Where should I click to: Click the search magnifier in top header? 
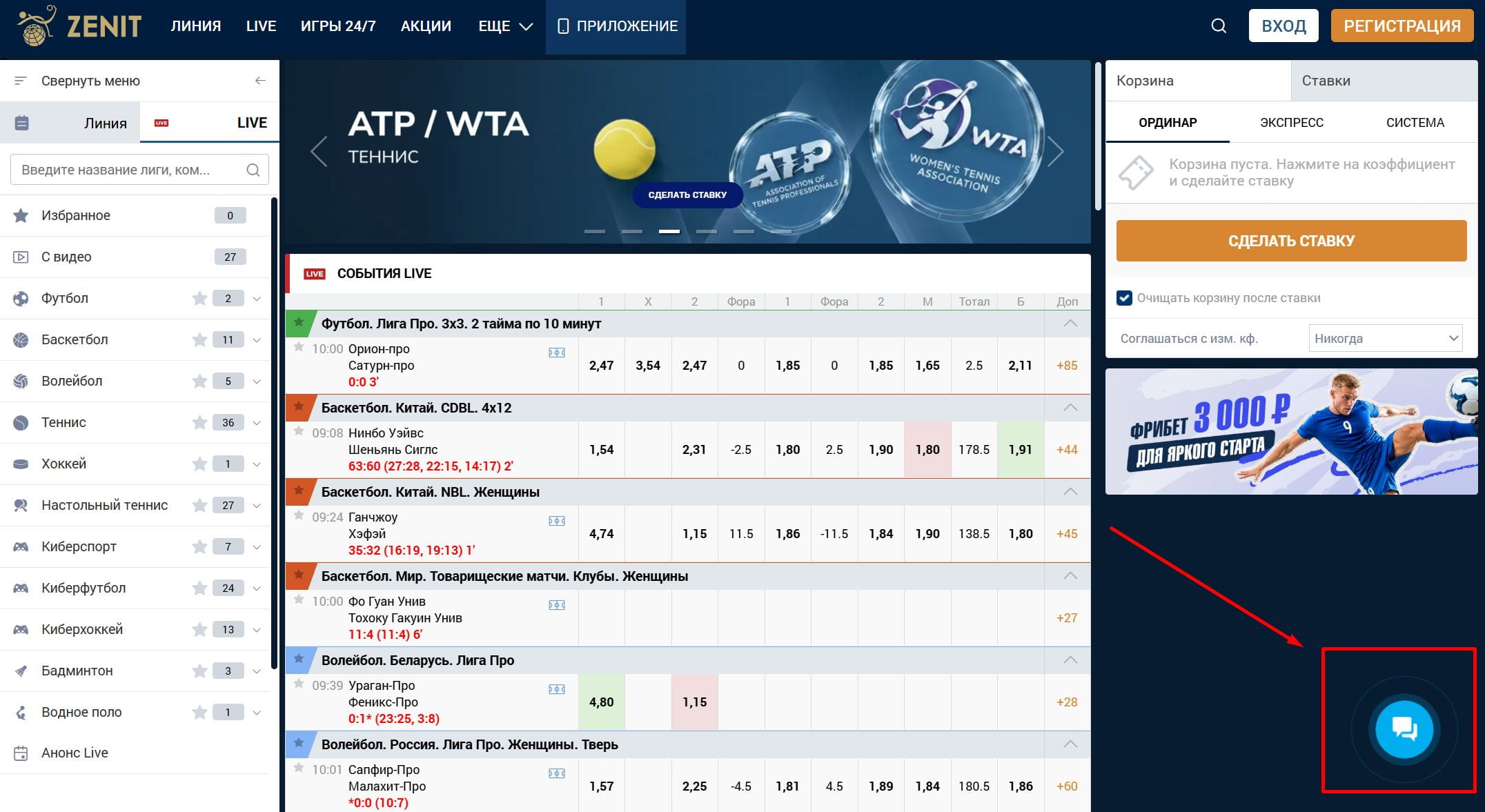[x=1219, y=26]
